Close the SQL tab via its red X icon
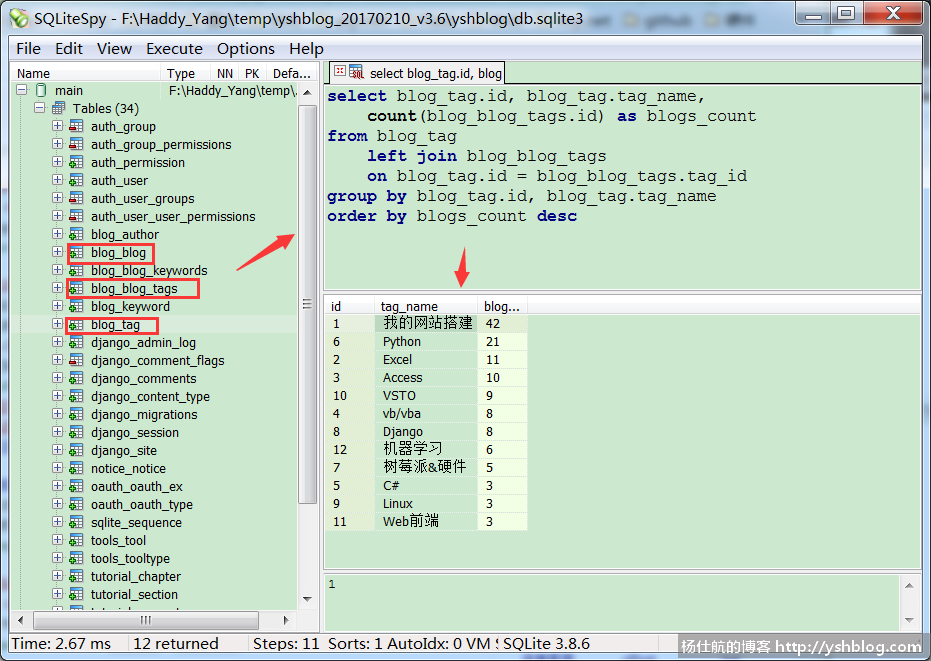 pos(340,71)
